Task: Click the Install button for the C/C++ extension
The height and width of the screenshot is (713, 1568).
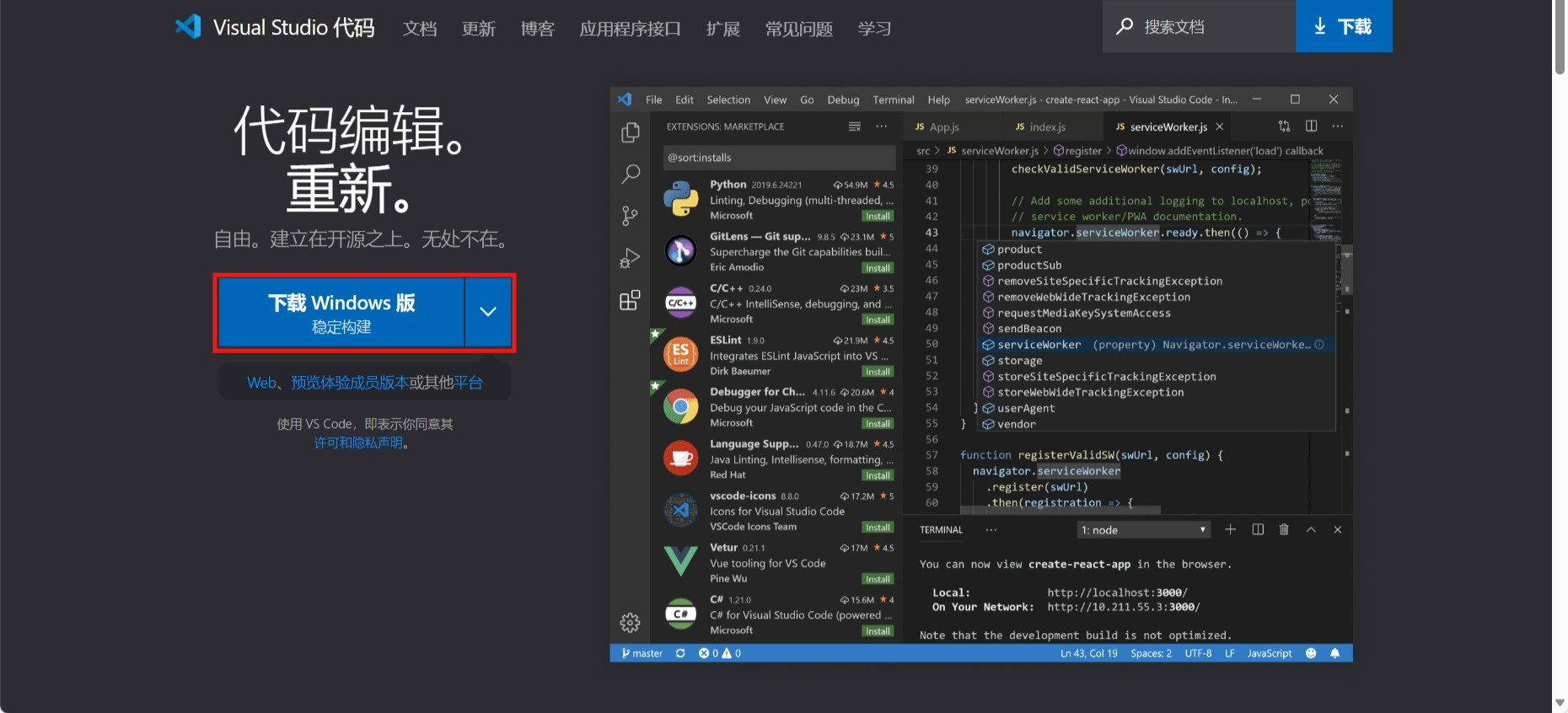Action: coord(878,320)
